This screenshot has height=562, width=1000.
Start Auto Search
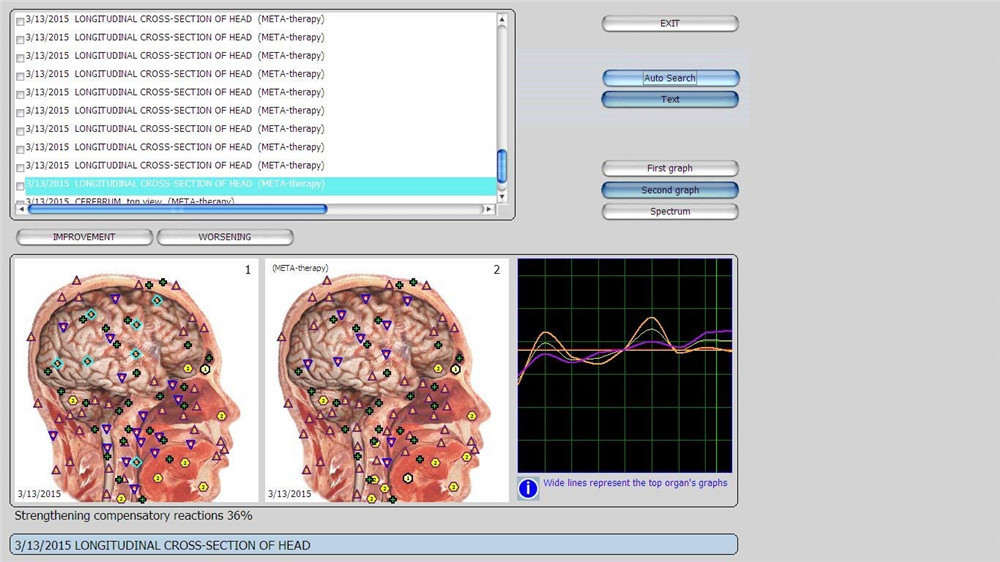point(670,78)
